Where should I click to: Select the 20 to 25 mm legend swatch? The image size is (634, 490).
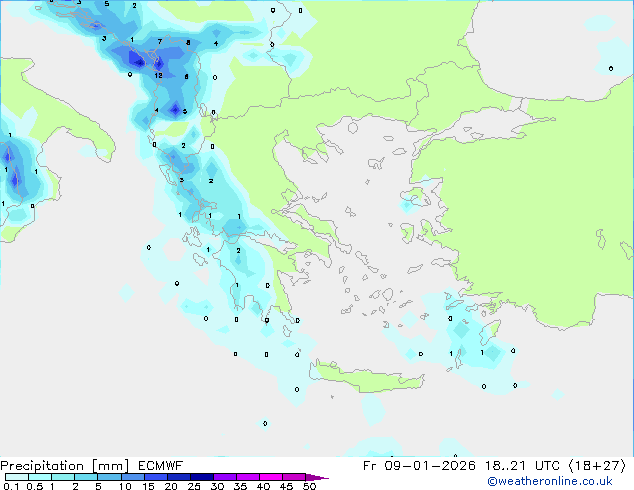point(179,477)
